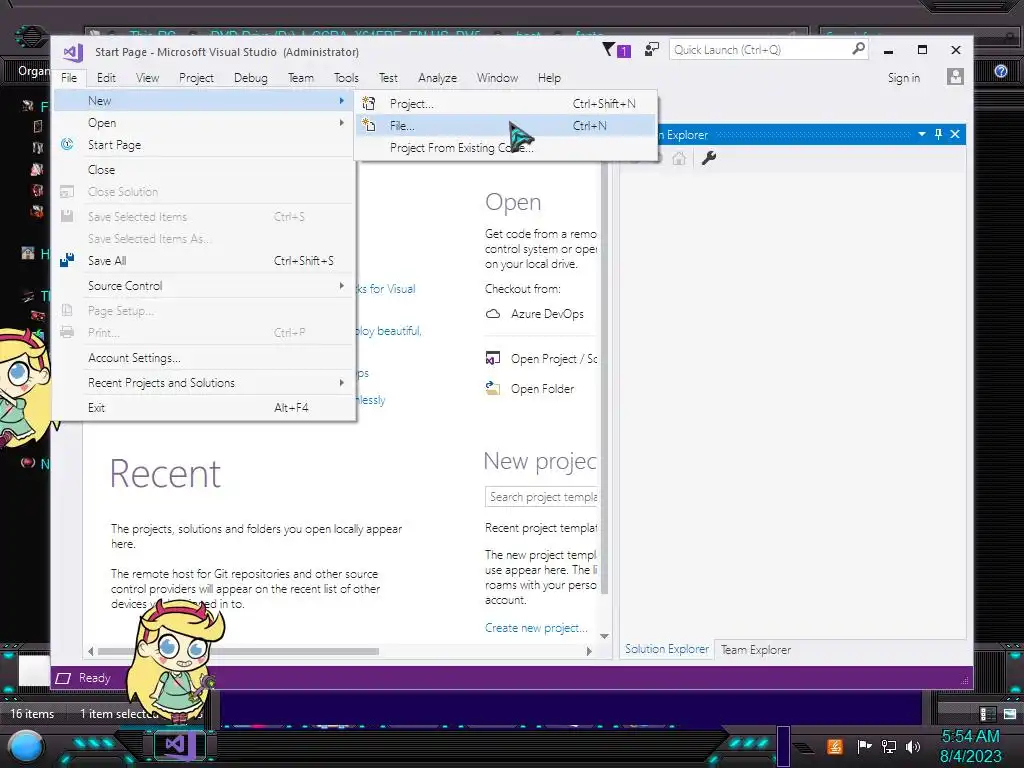Click Open Folder link

tap(542, 389)
